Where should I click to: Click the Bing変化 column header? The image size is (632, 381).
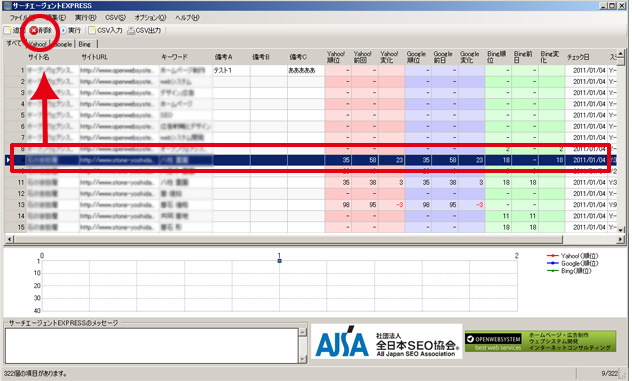tap(551, 57)
